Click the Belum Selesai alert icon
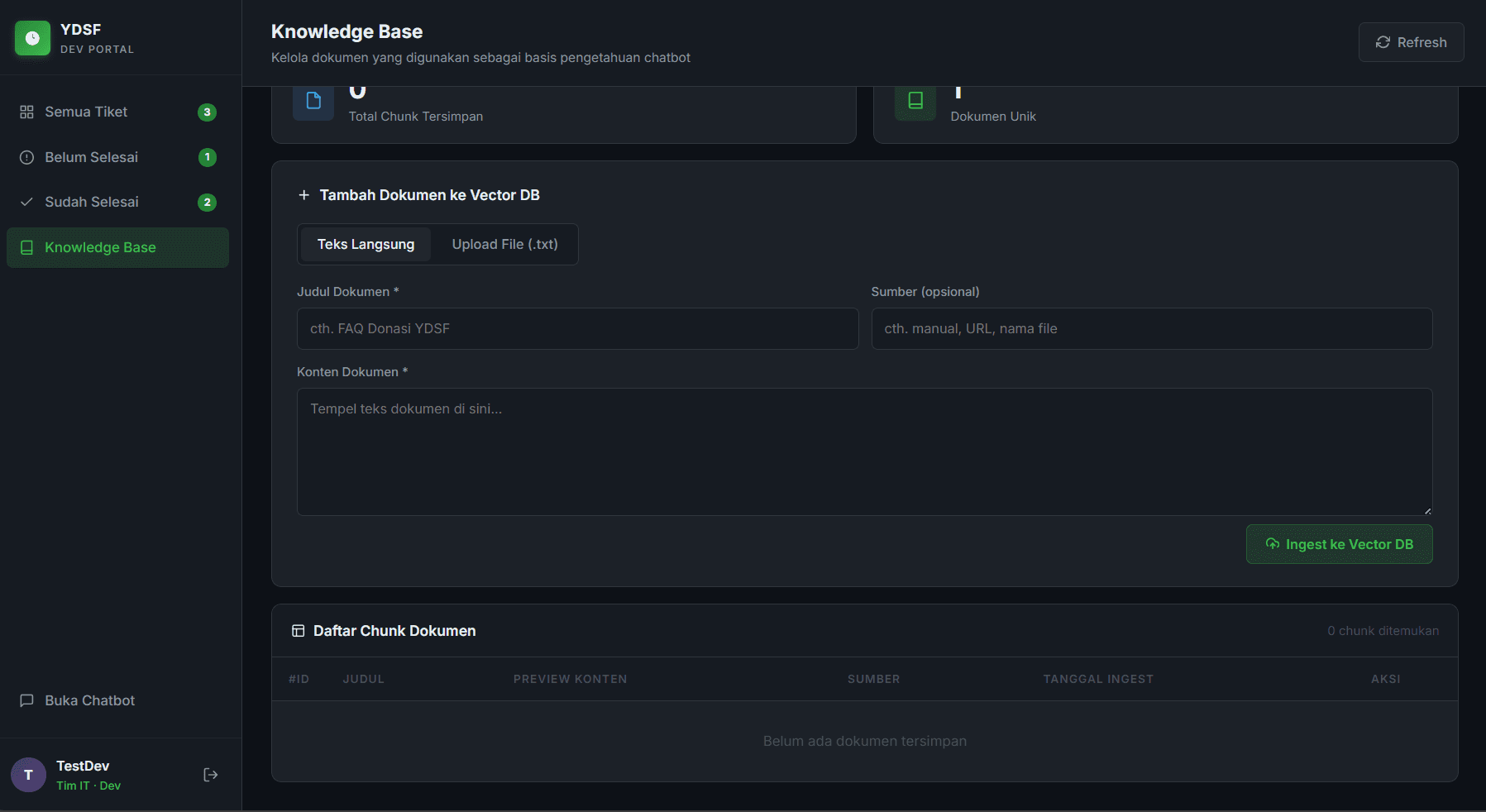The width and height of the screenshot is (1486, 812). point(26,157)
